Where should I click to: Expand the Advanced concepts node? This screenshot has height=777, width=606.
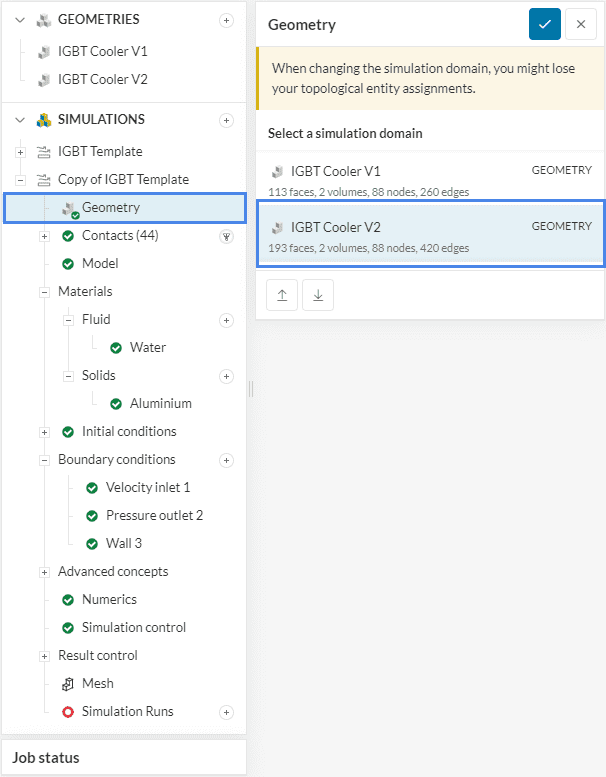coord(44,572)
